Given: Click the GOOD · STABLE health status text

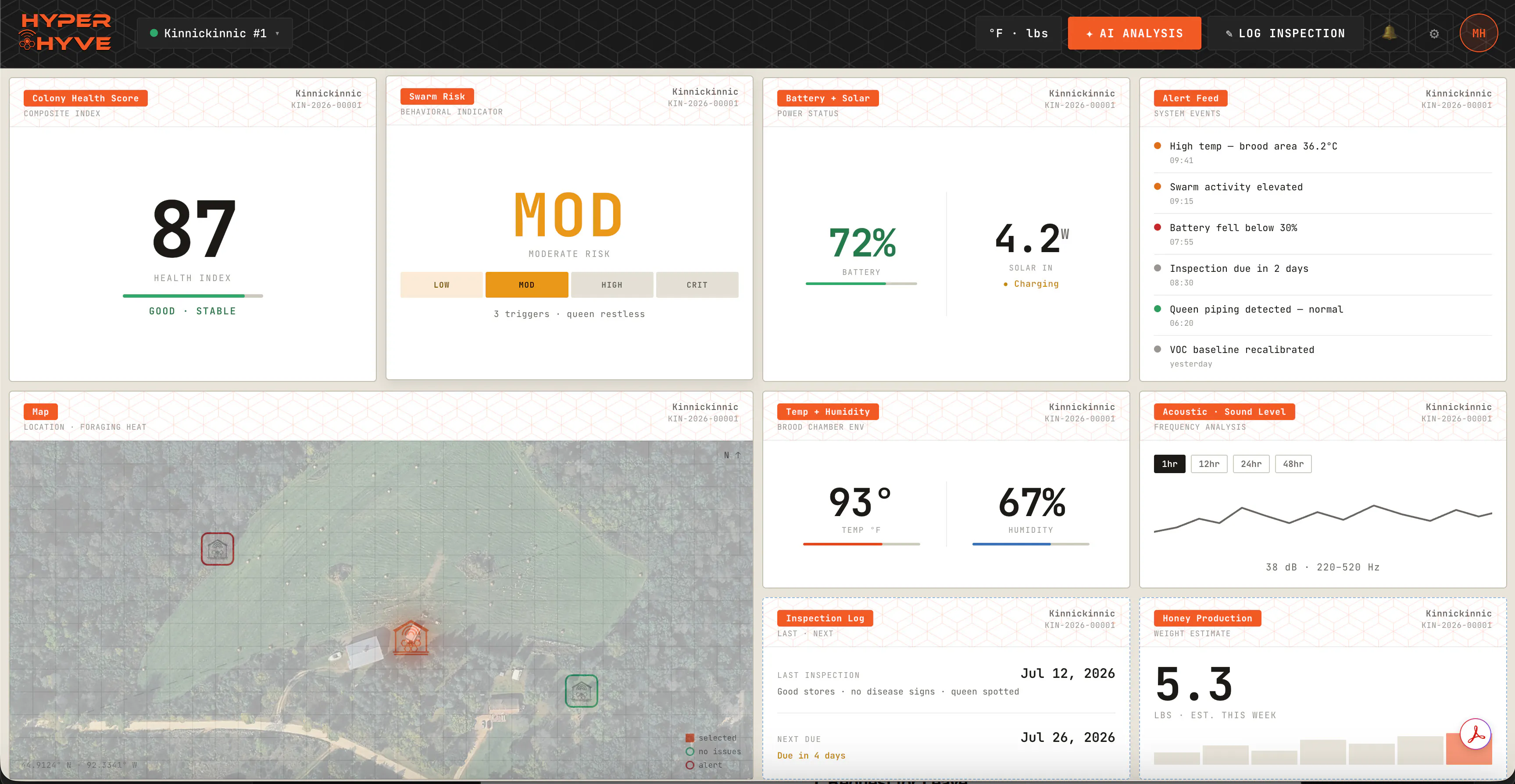Looking at the screenshot, I should 192,311.
